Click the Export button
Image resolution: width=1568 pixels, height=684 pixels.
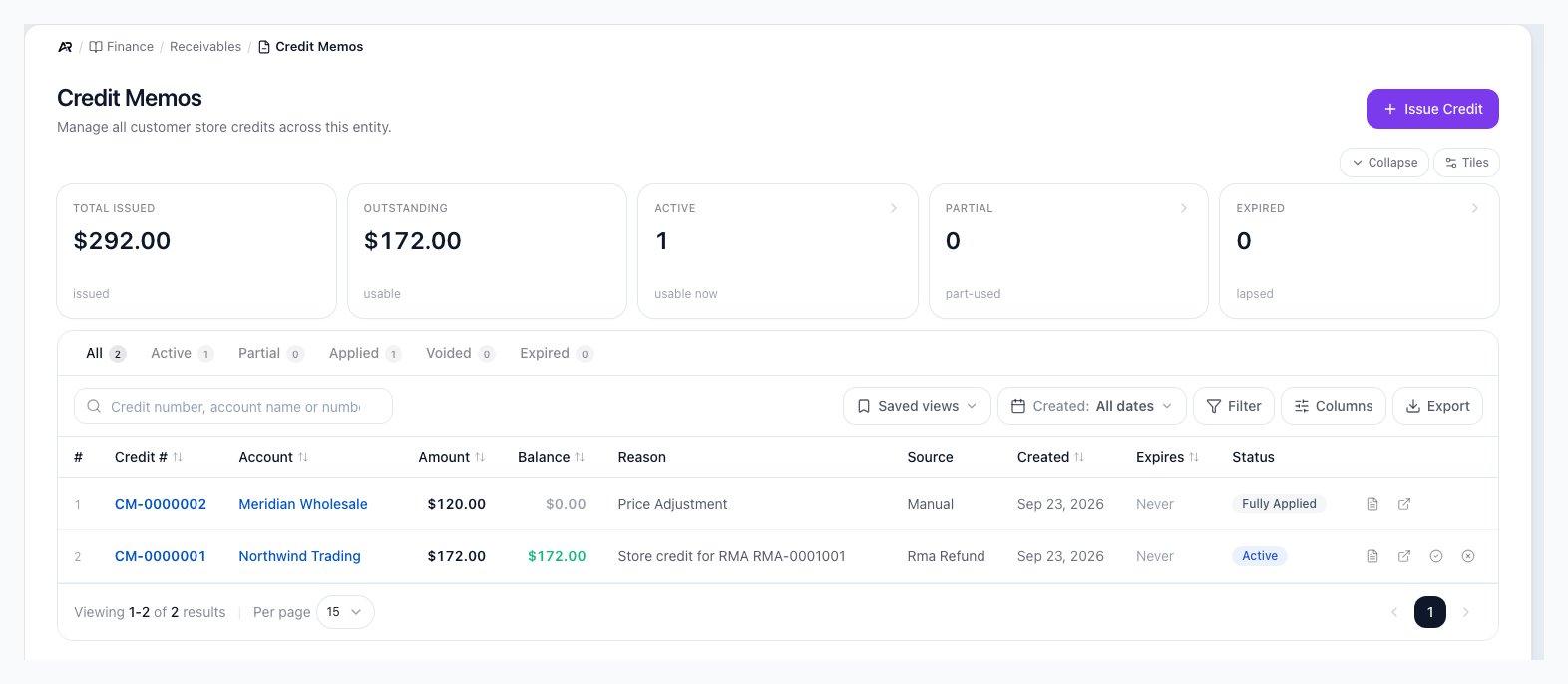pyautogui.click(x=1437, y=406)
